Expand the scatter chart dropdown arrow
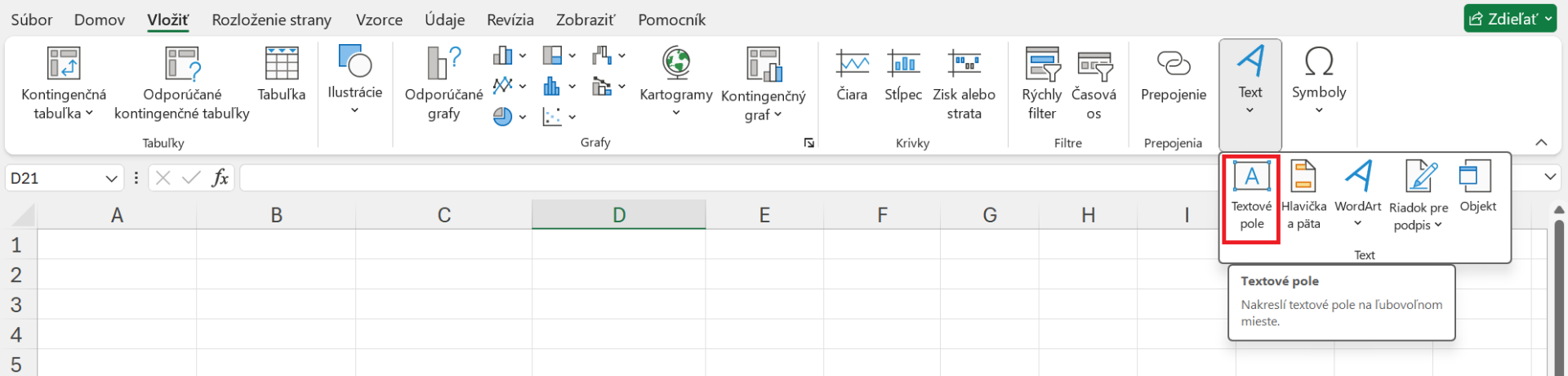1568x376 pixels. click(572, 117)
